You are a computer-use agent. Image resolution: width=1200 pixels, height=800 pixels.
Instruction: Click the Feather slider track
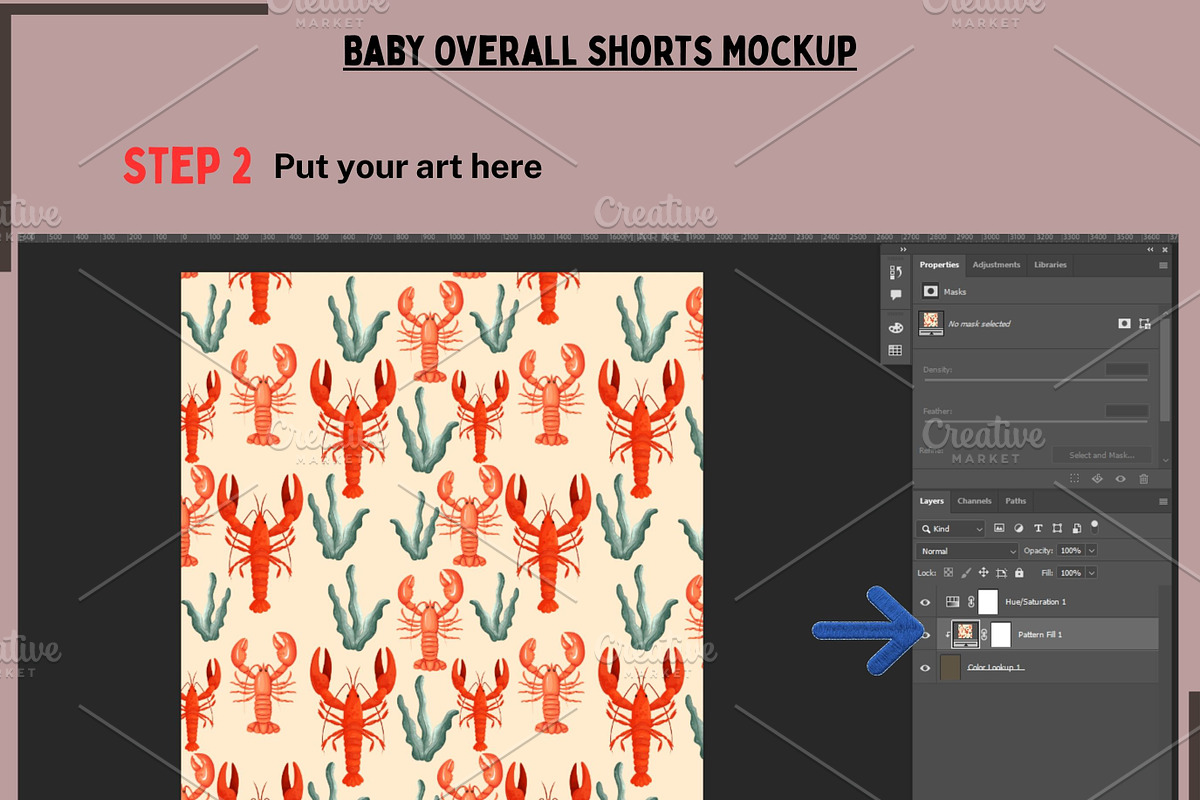(1036, 421)
